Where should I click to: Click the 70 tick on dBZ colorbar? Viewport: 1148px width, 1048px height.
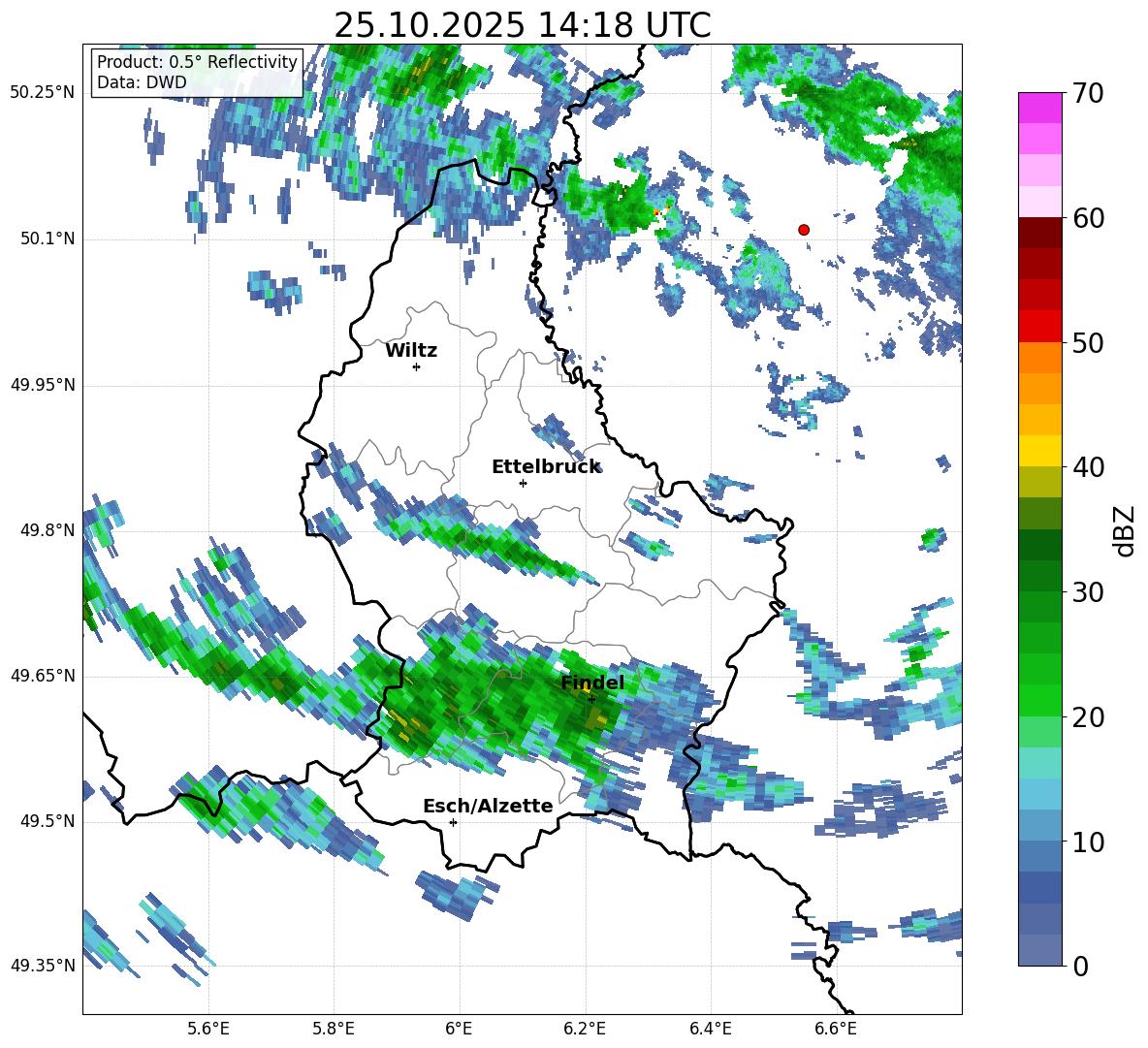[1088, 94]
